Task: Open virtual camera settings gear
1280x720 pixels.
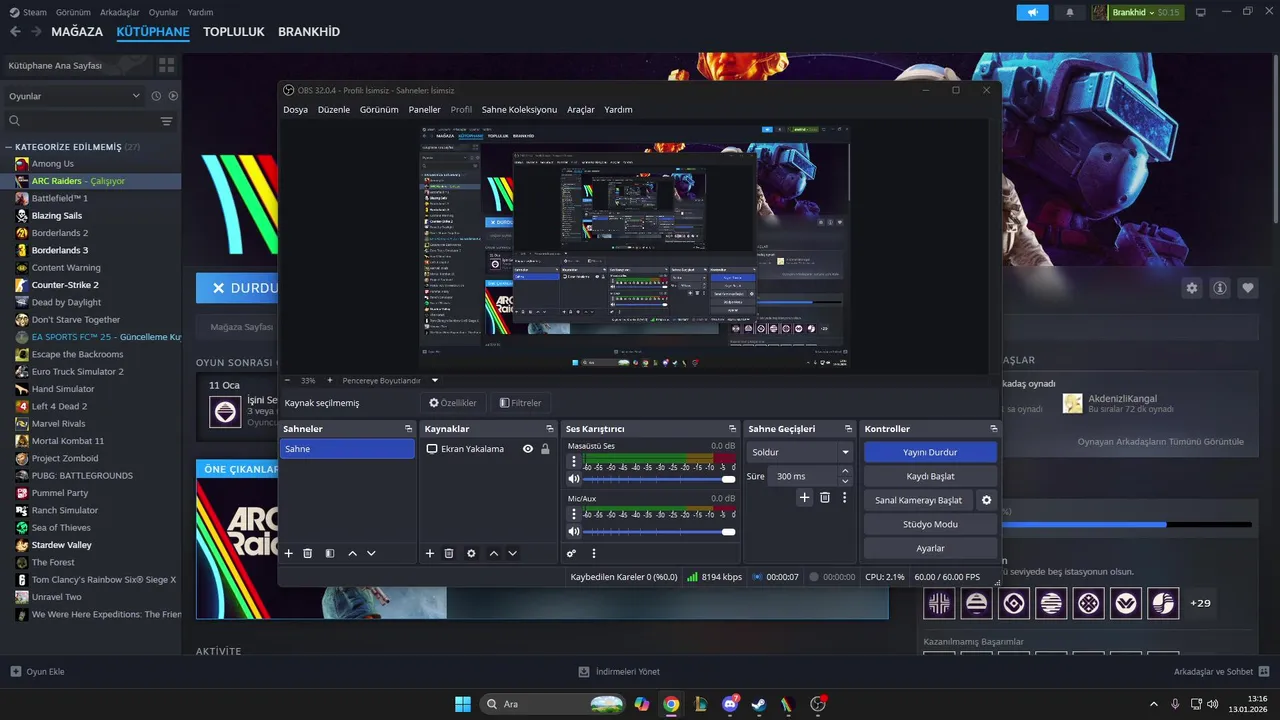Action: point(987,500)
